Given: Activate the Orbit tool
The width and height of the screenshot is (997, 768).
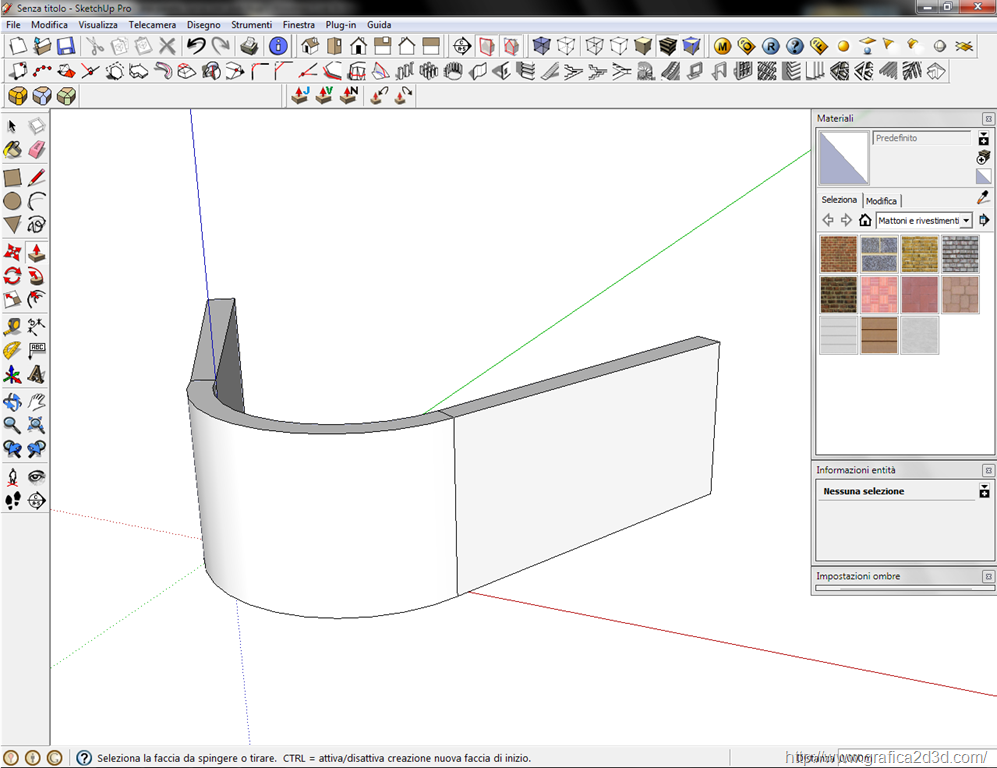Looking at the screenshot, I should click(12, 402).
